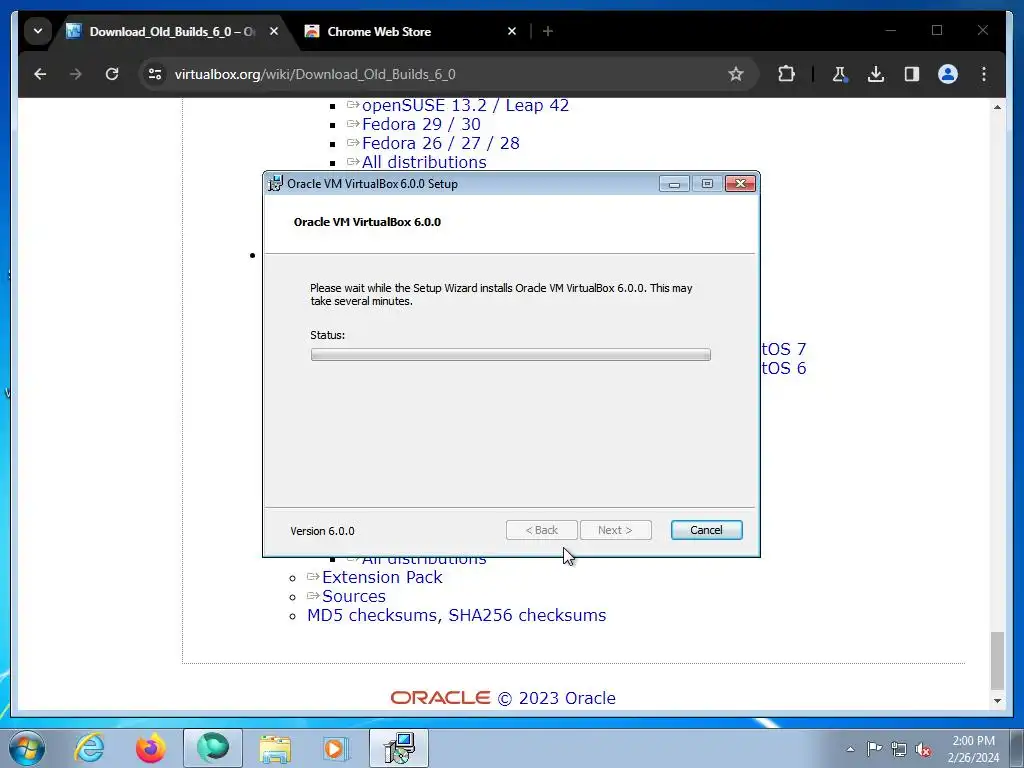This screenshot has height=768, width=1024.
Task: Reload the VirtualBox download page
Action: click(112, 74)
